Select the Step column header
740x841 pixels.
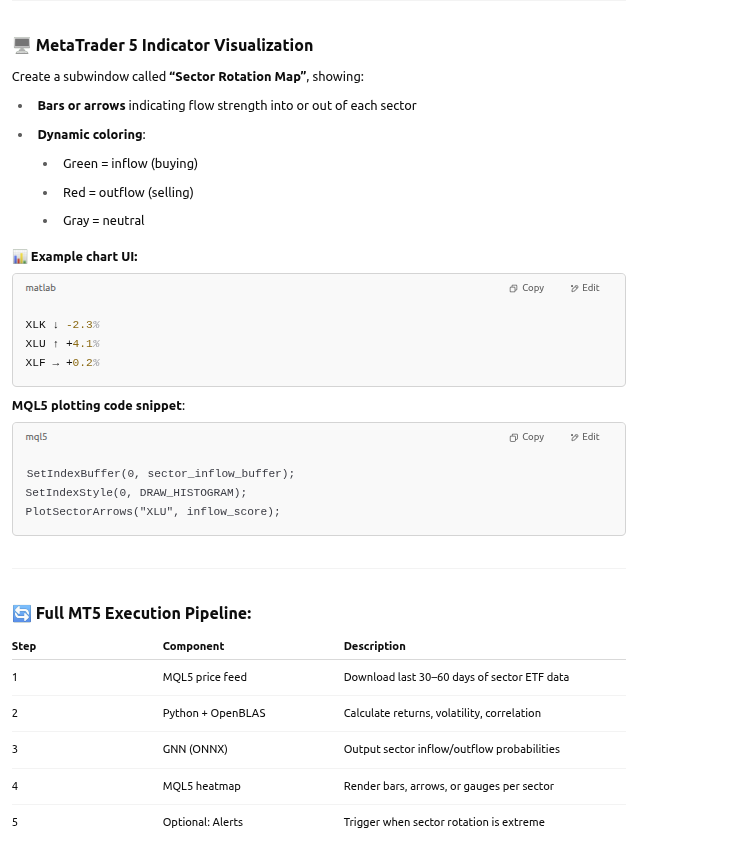[x=24, y=646]
